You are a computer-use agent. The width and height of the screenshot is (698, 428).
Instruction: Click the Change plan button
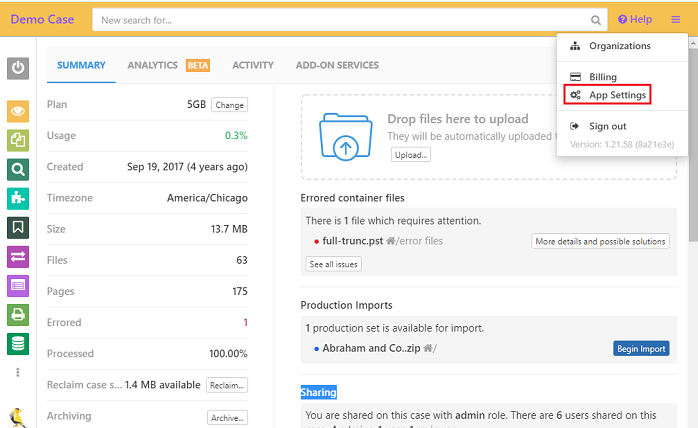point(229,105)
